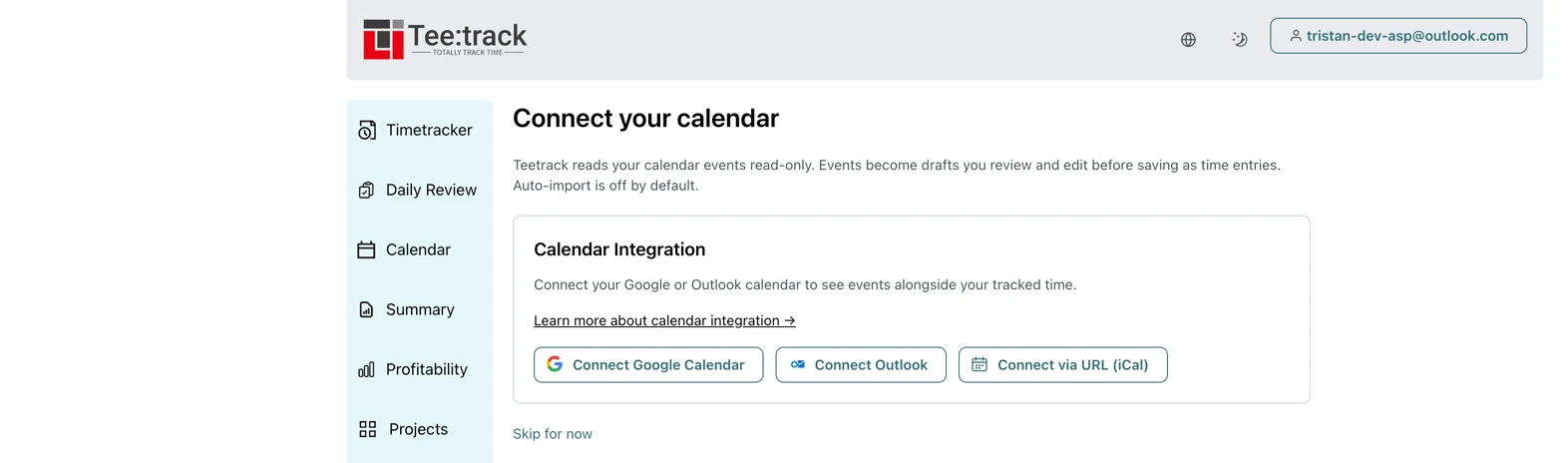Viewport: 1568px width, 463px height.
Task: Click Skip for now link
Action: pyautogui.click(x=553, y=434)
